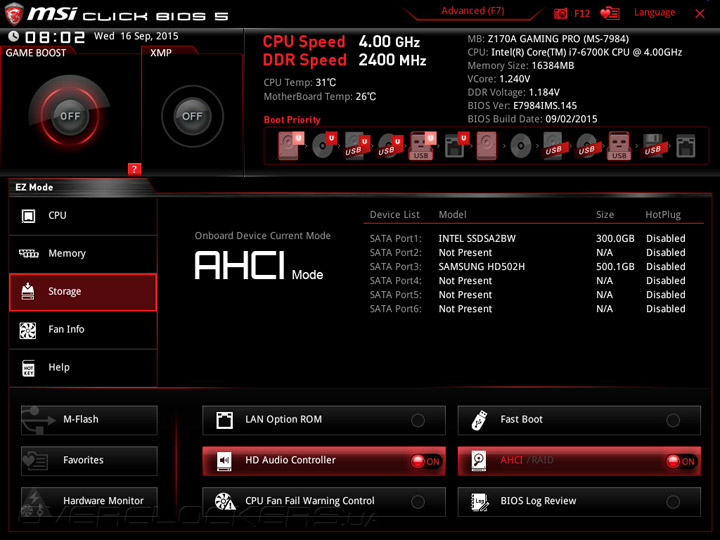Open favorites via the heart list icon
The height and width of the screenshot is (540, 720).
[x=610, y=13]
